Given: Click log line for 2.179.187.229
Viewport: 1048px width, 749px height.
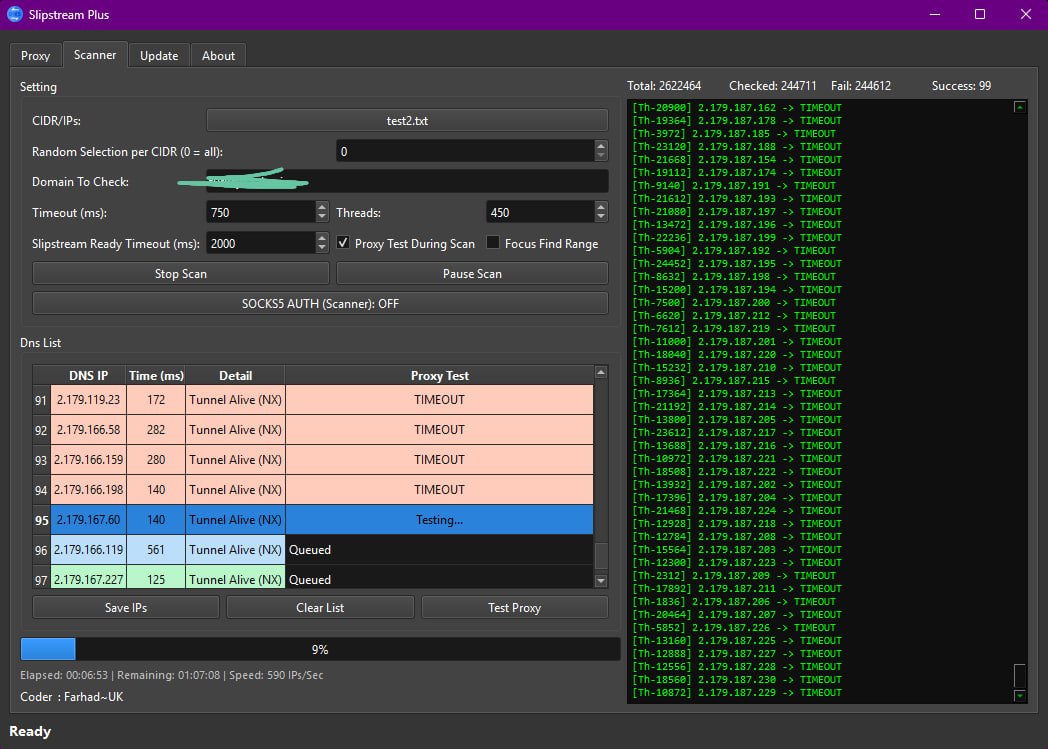Looking at the screenshot, I should tap(737, 693).
